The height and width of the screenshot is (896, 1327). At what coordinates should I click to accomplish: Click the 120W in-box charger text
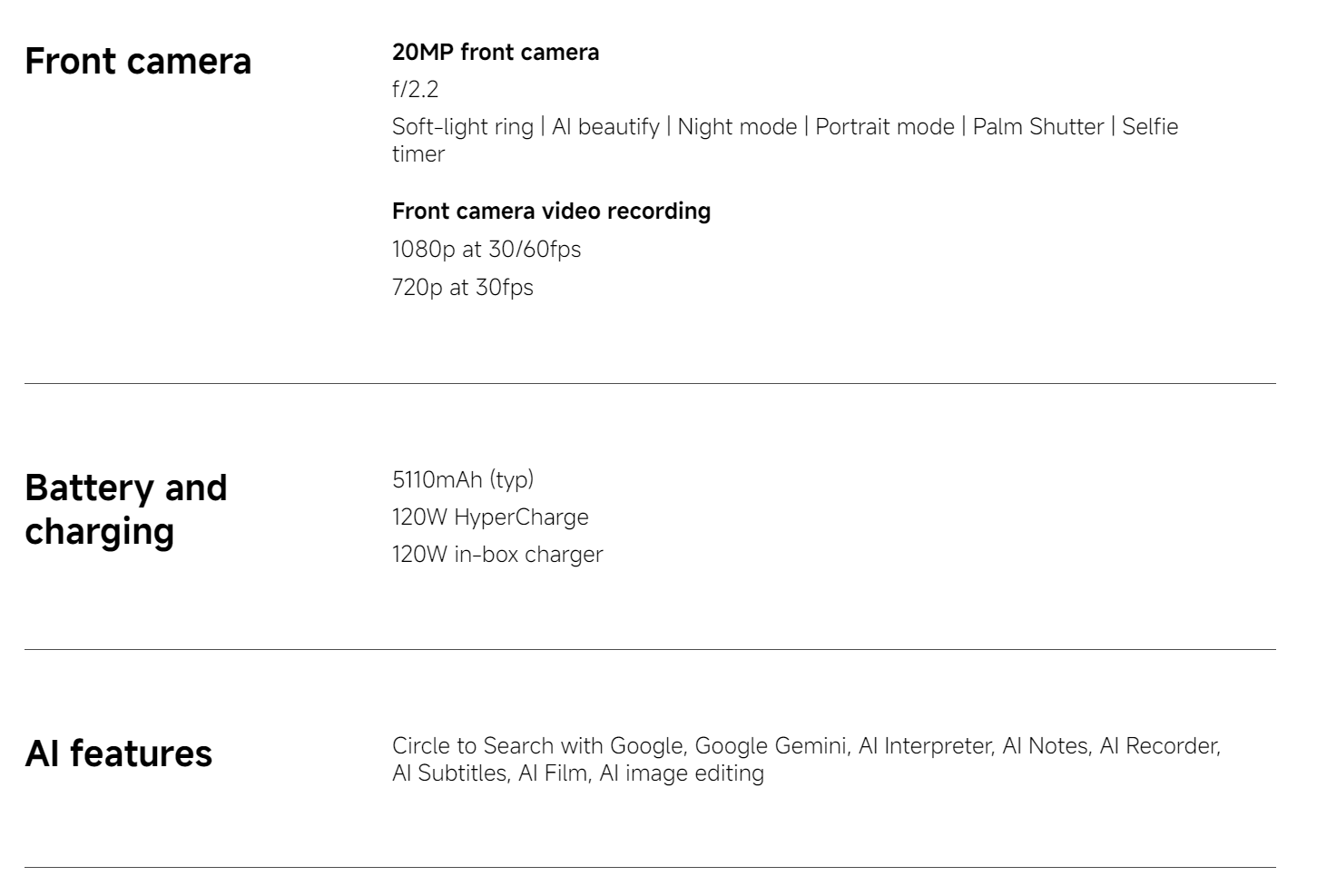[x=496, y=554]
